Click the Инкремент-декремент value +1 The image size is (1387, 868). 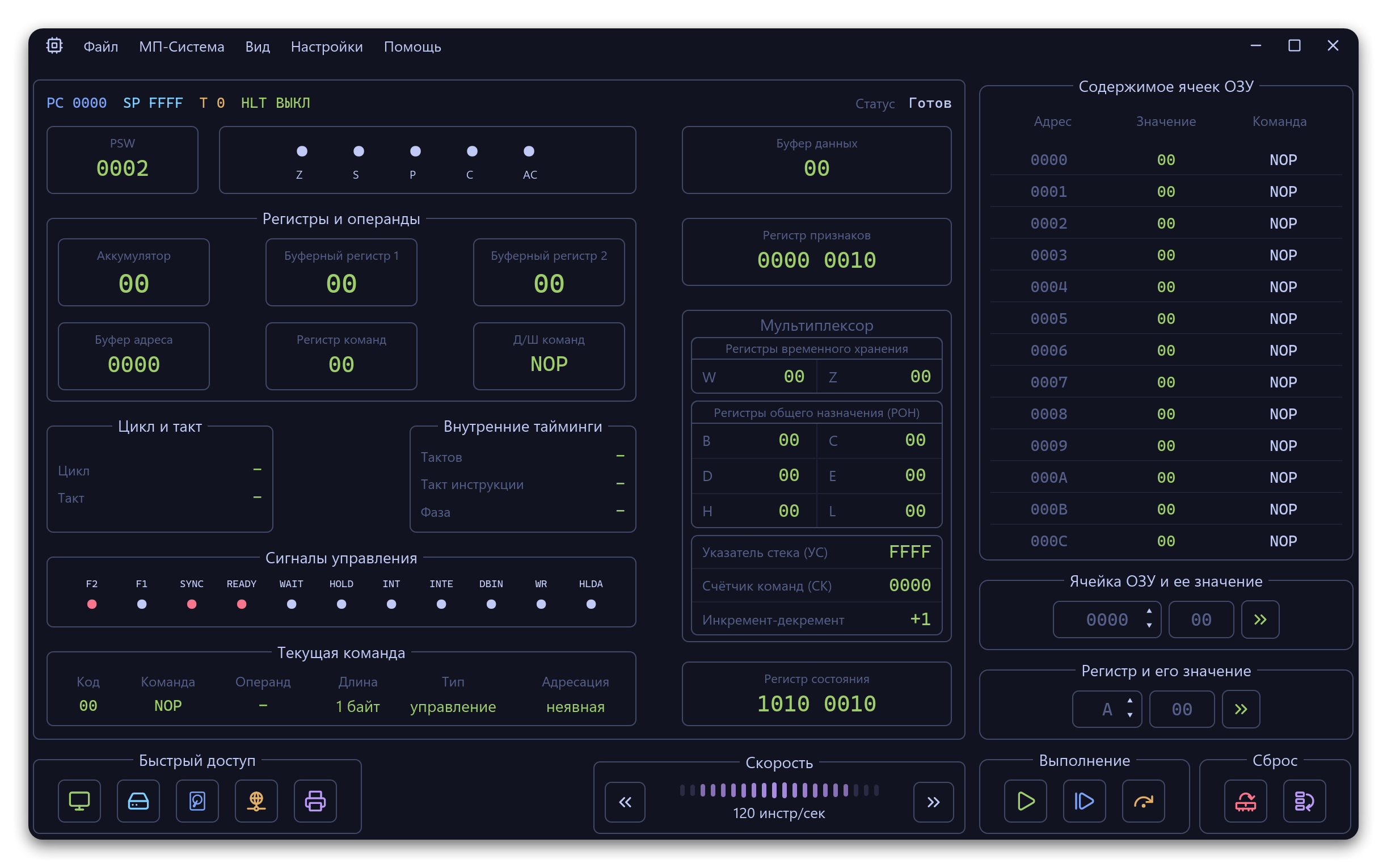(921, 619)
